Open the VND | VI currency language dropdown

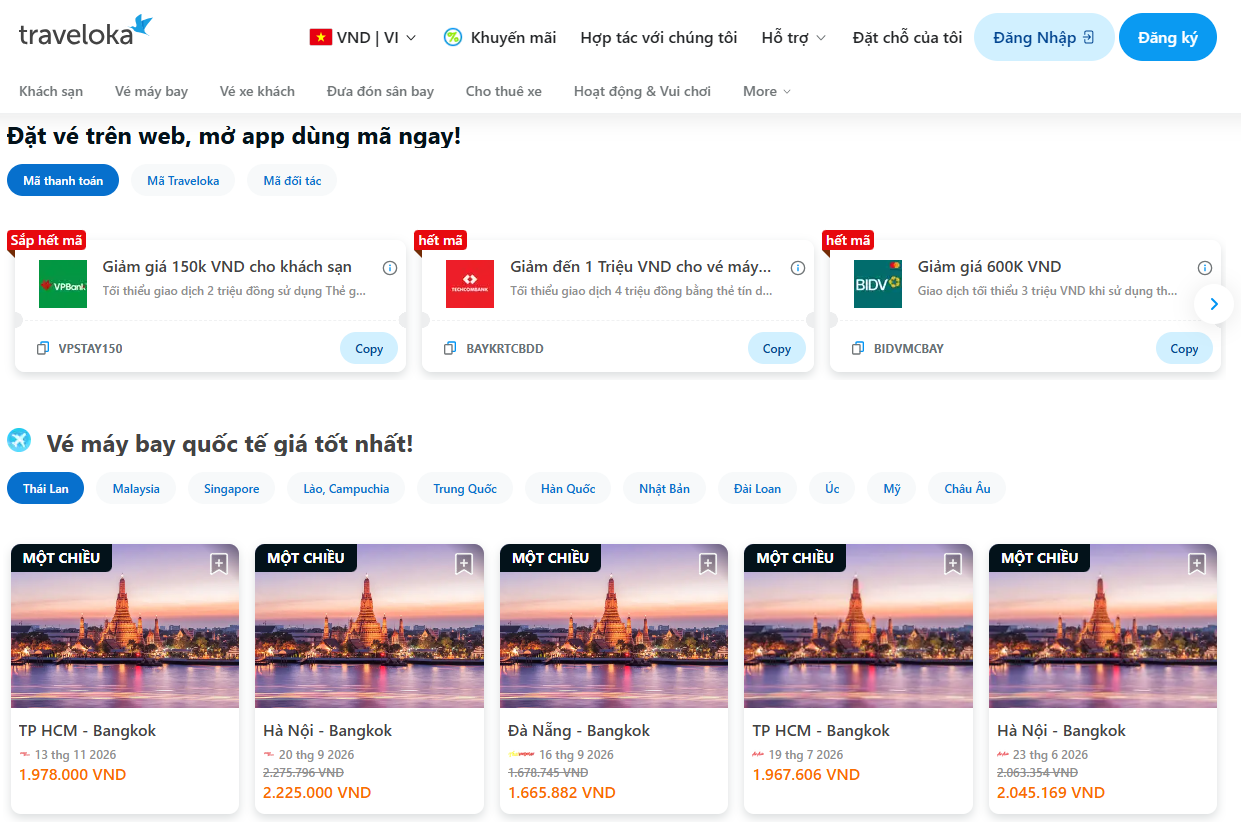click(363, 38)
